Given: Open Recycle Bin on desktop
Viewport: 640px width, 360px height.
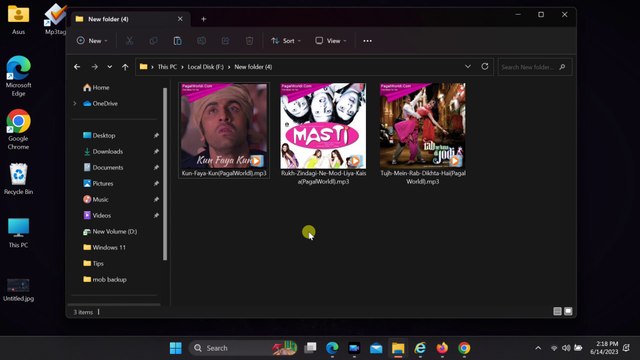Looking at the screenshot, I should pyautogui.click(x=18, y=179).
